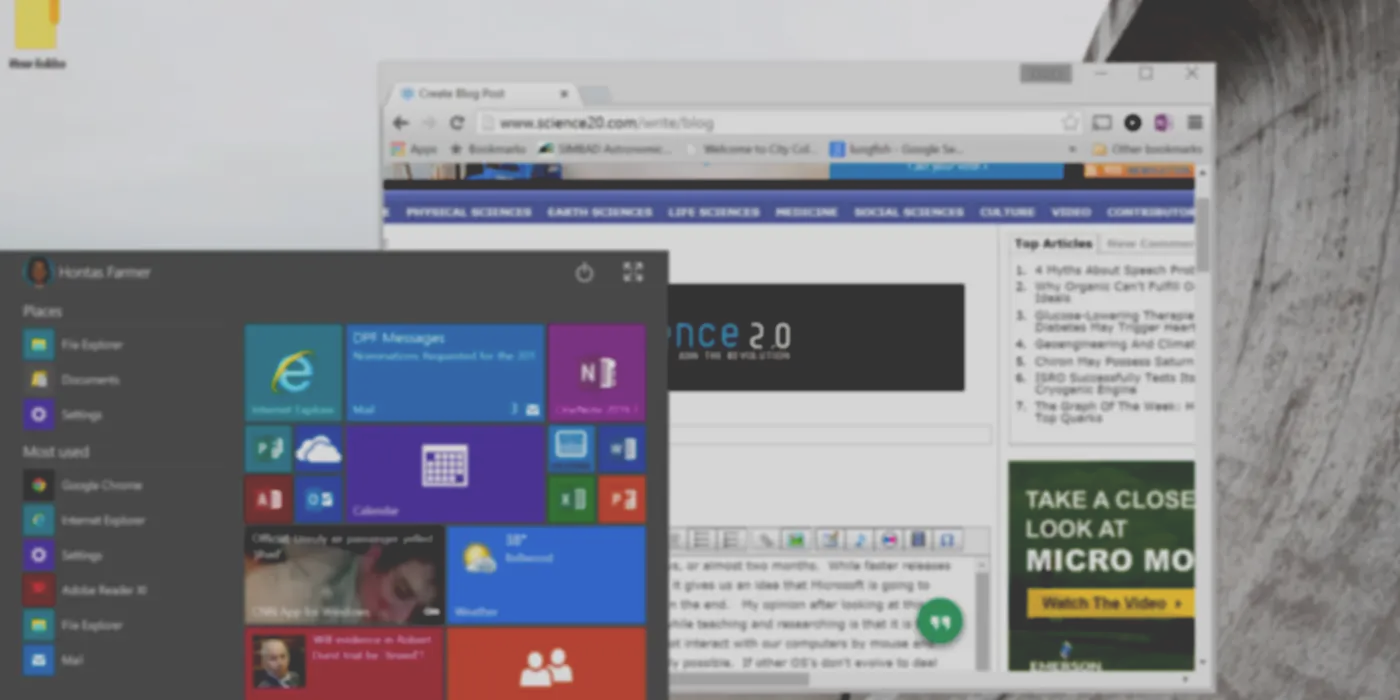The image size is (1400, 700).
Task: Open the Calendar tile
Action: pos(445,474)
